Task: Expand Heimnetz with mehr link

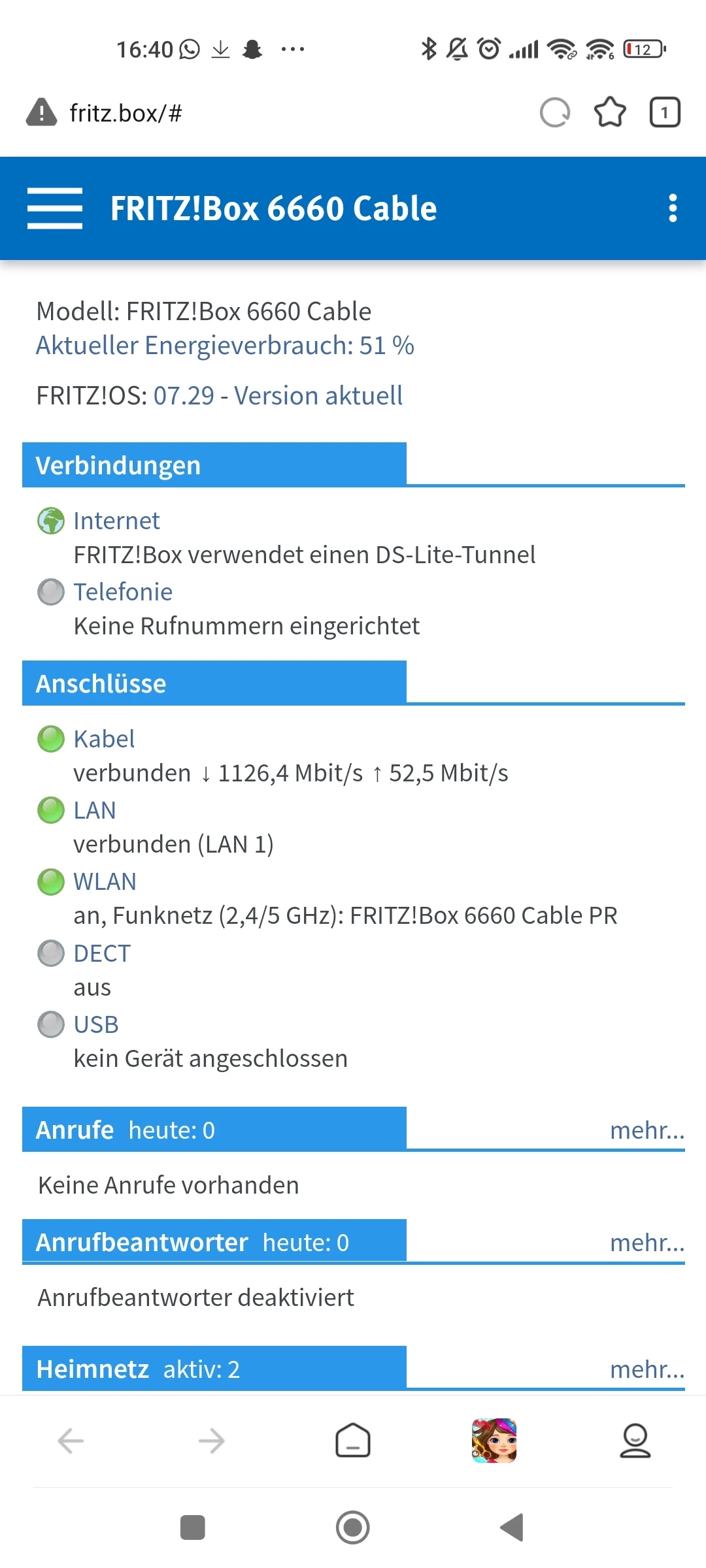Action: click(x=647, y=1369)
